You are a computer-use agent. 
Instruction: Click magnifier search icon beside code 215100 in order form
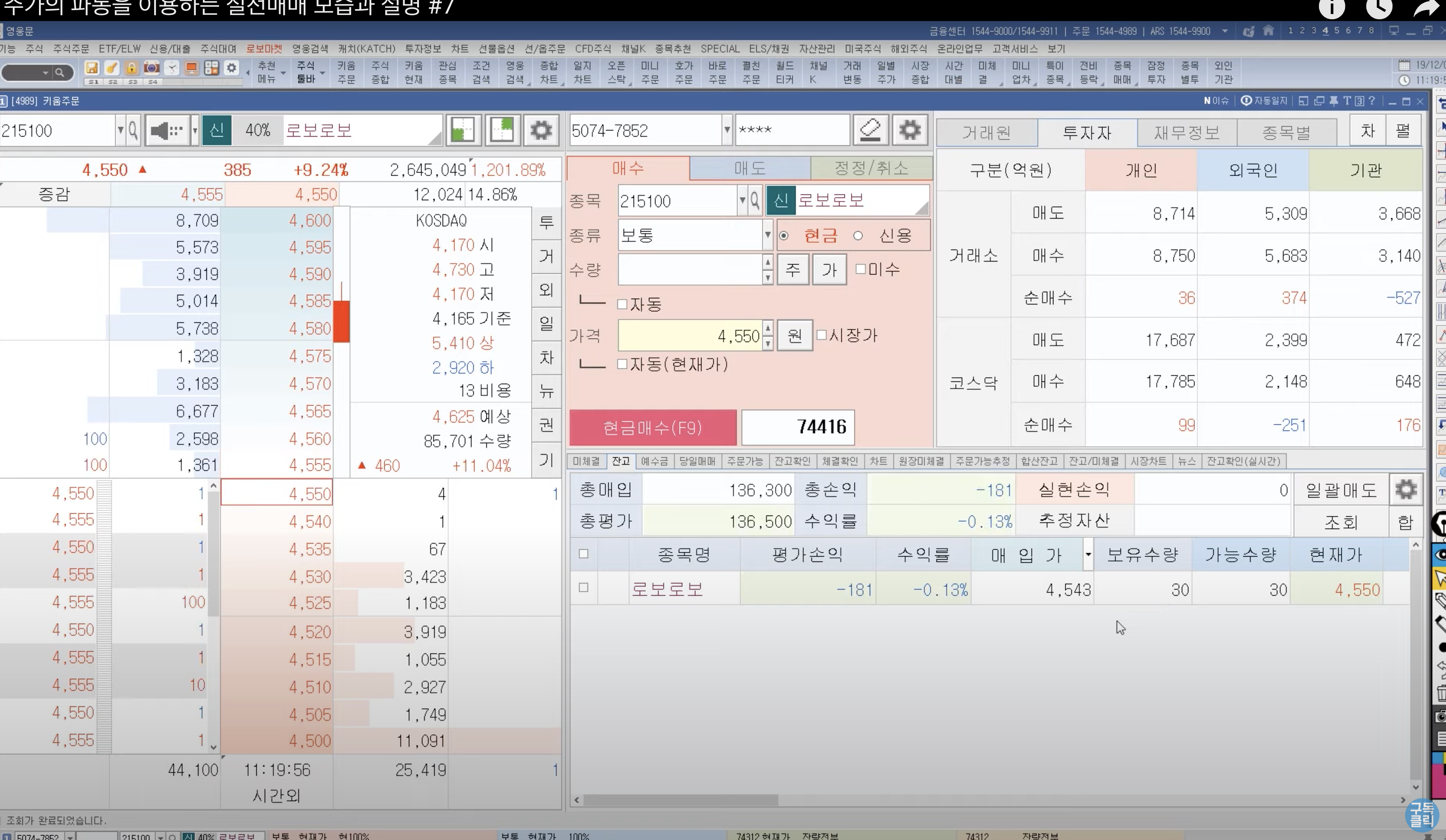pyautogui.click(x=755, y=201)
